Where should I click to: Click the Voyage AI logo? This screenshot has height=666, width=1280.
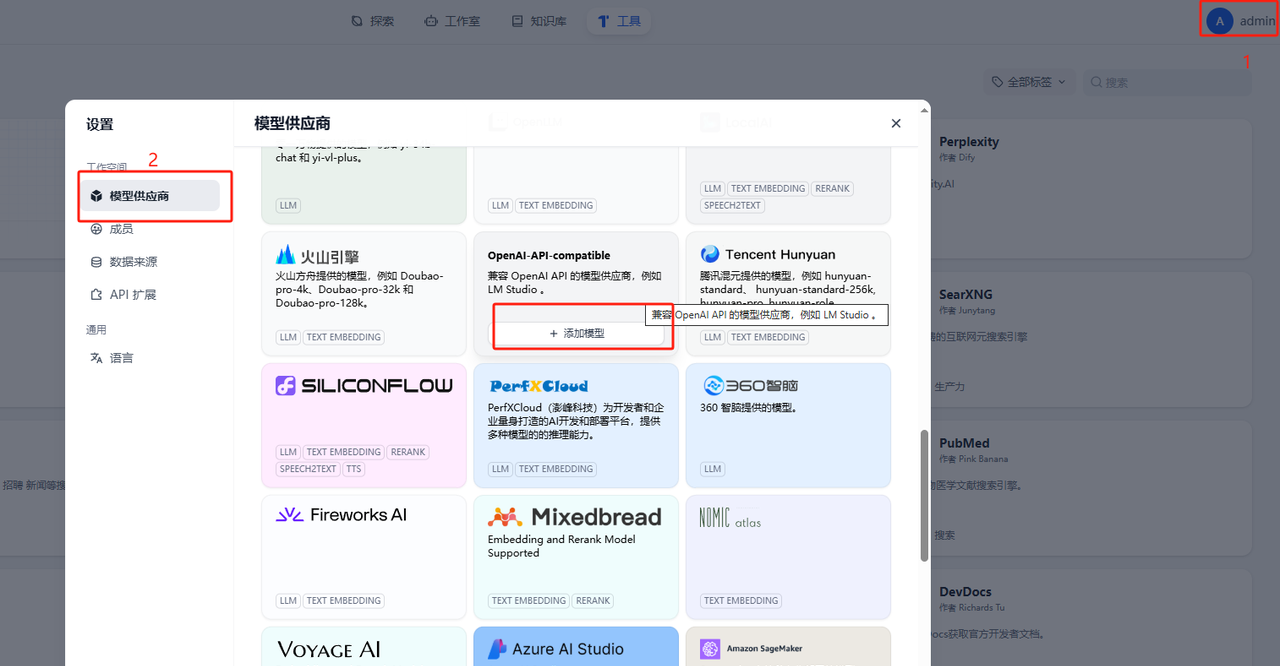(328, 650)
